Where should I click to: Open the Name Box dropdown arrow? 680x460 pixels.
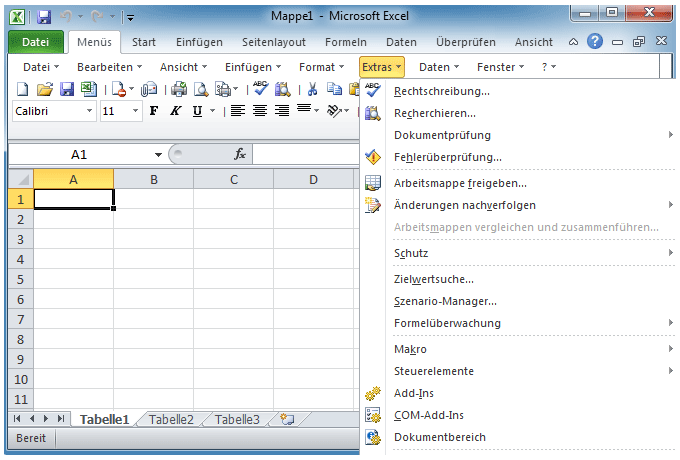coord(158,155)
